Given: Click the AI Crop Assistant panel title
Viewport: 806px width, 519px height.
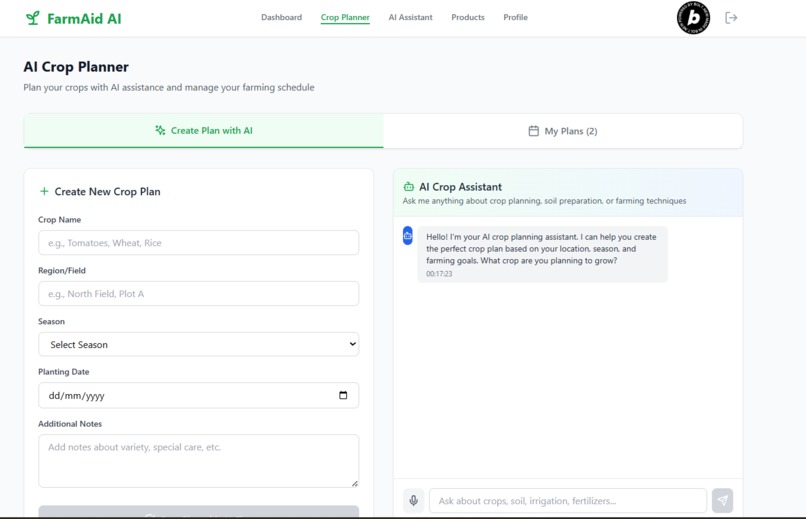Looking at the screenshot, I should coord(461,187).
